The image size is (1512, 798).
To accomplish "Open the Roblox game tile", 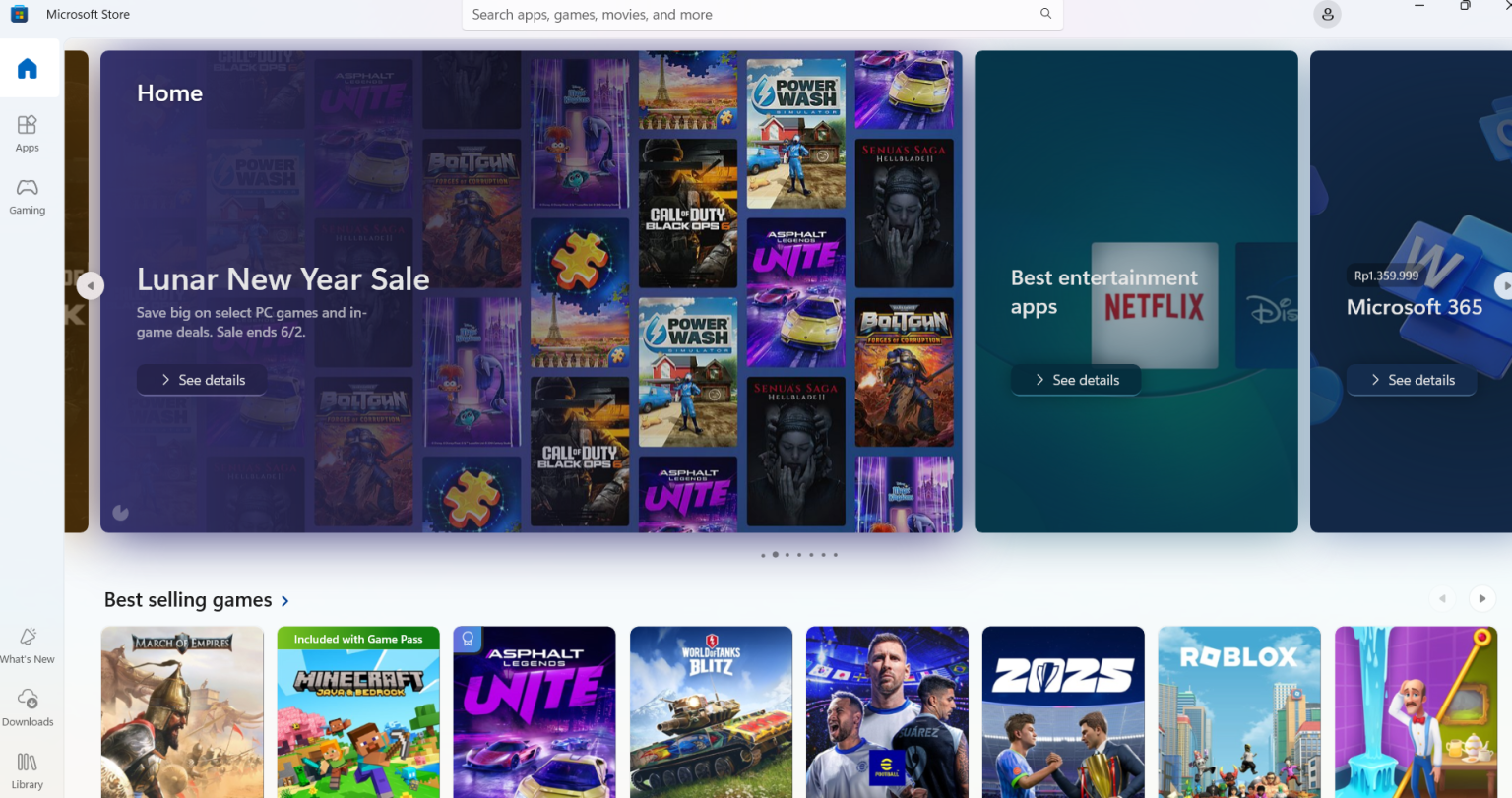I will 1238,713.
